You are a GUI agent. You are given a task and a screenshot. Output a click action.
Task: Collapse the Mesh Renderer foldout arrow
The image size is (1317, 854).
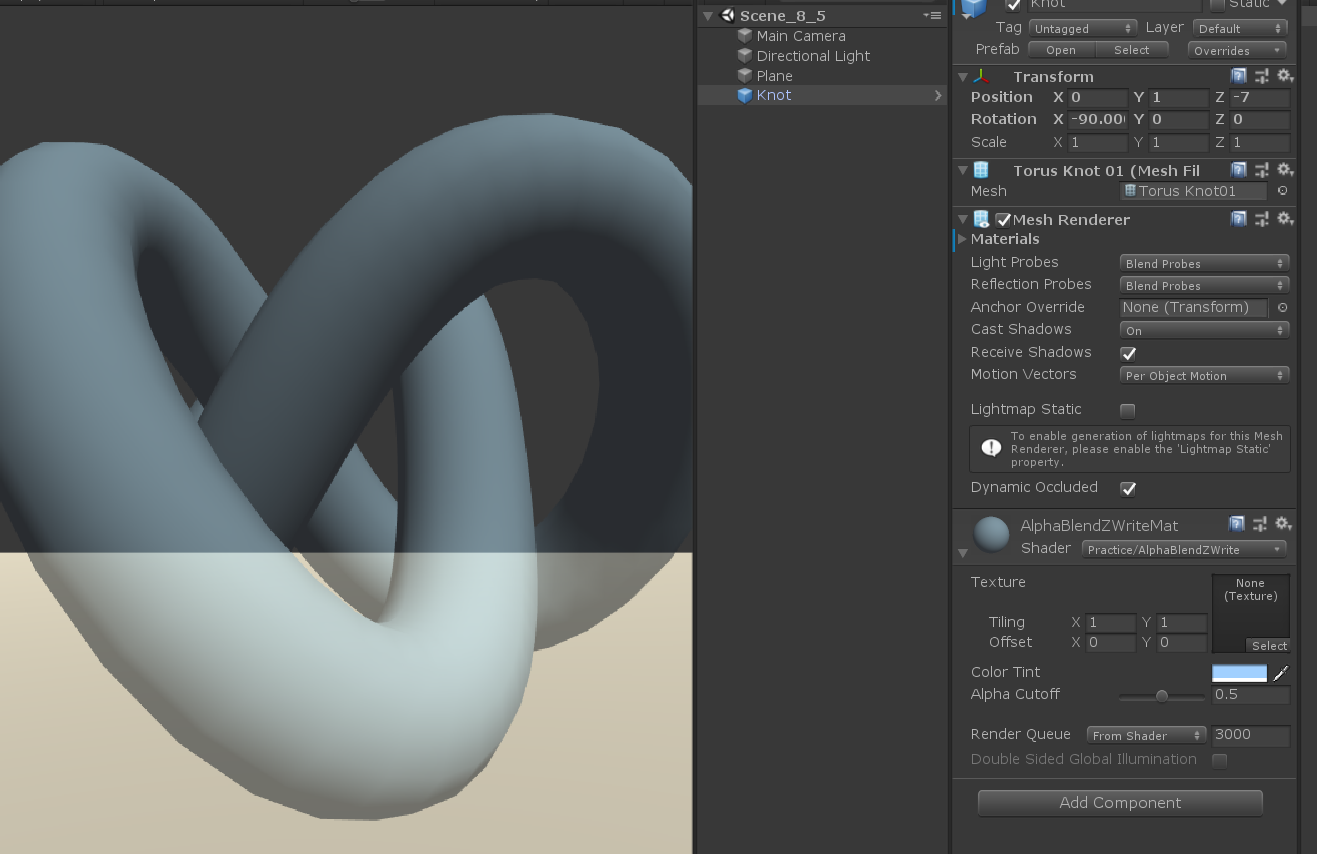click(963, 219)
